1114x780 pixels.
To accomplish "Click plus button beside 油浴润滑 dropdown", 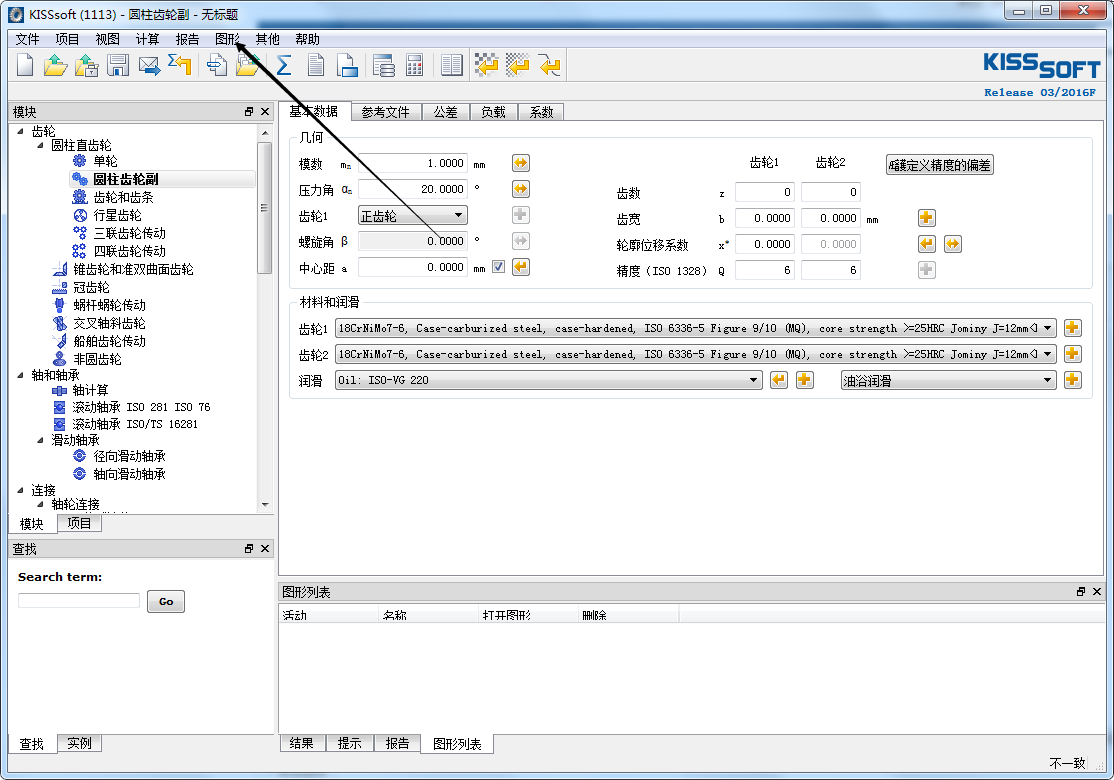I will coord(1073,380).
